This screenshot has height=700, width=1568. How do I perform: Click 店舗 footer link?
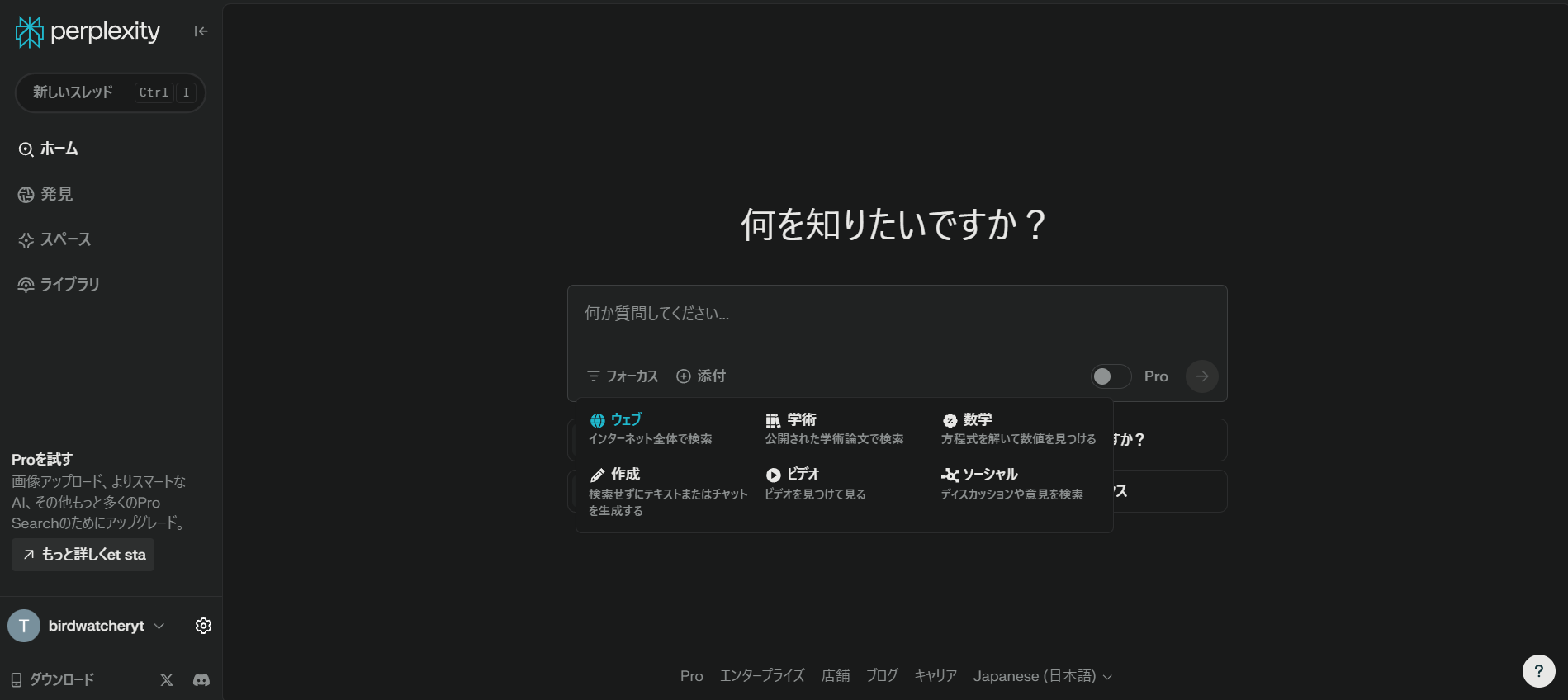[836, 676]
